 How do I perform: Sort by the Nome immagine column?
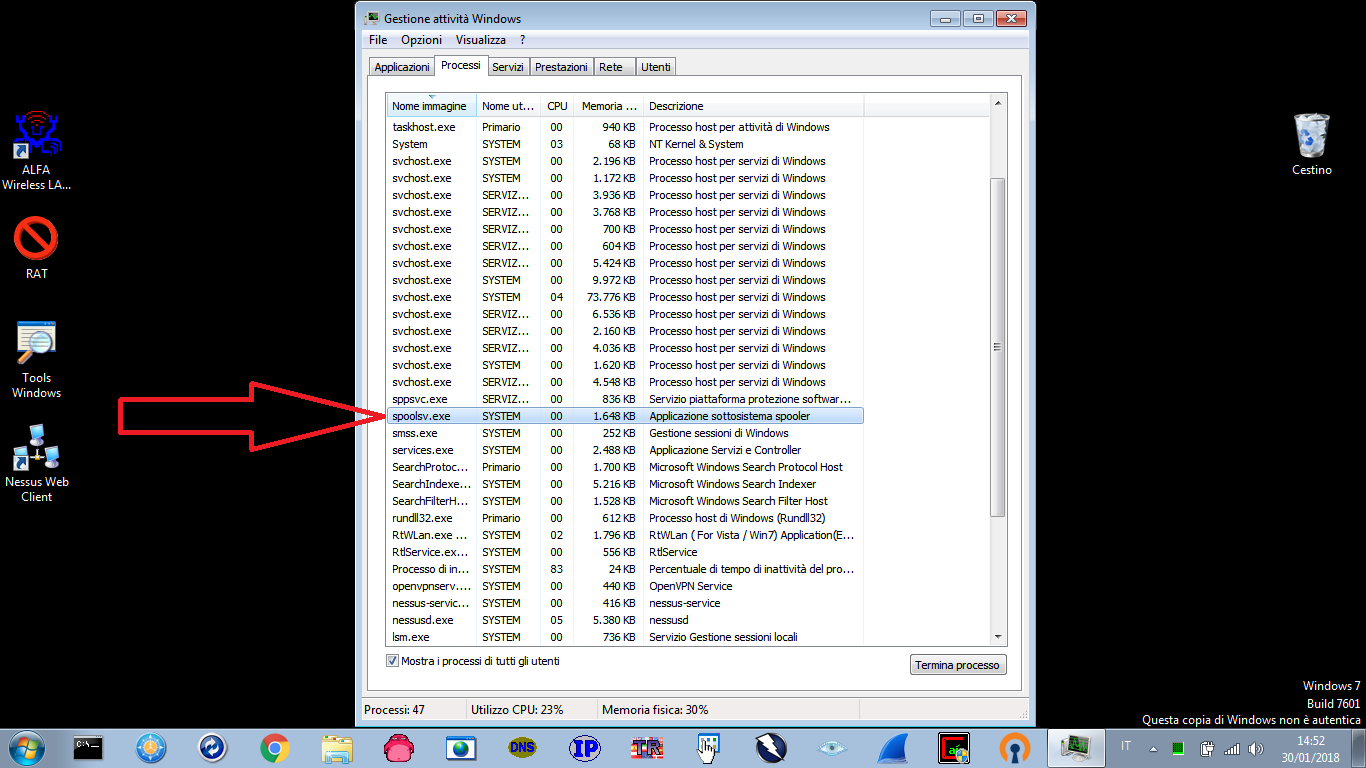click(x=432, y=106)
